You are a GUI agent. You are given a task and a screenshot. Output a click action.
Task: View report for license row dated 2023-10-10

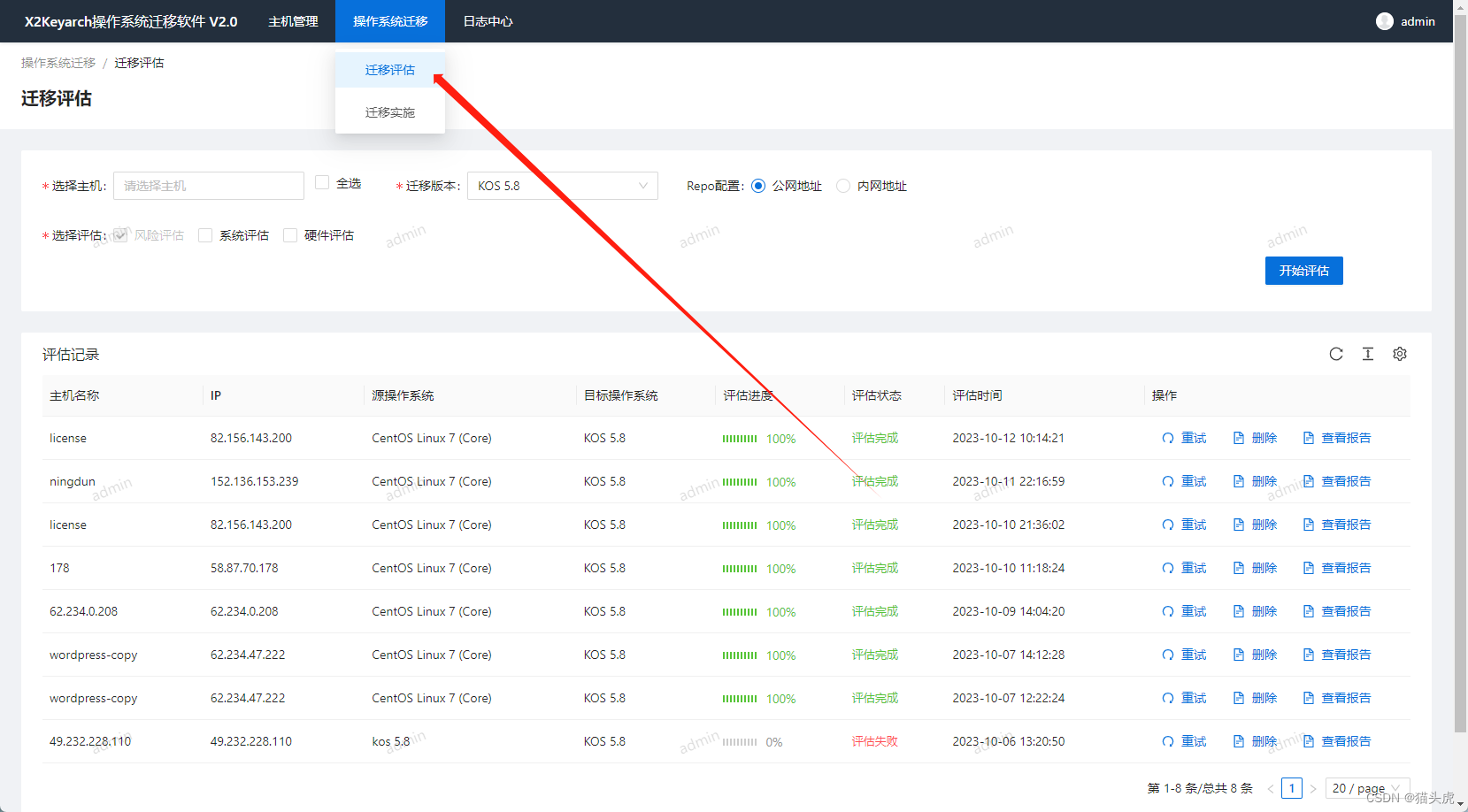pos(1336,525)
